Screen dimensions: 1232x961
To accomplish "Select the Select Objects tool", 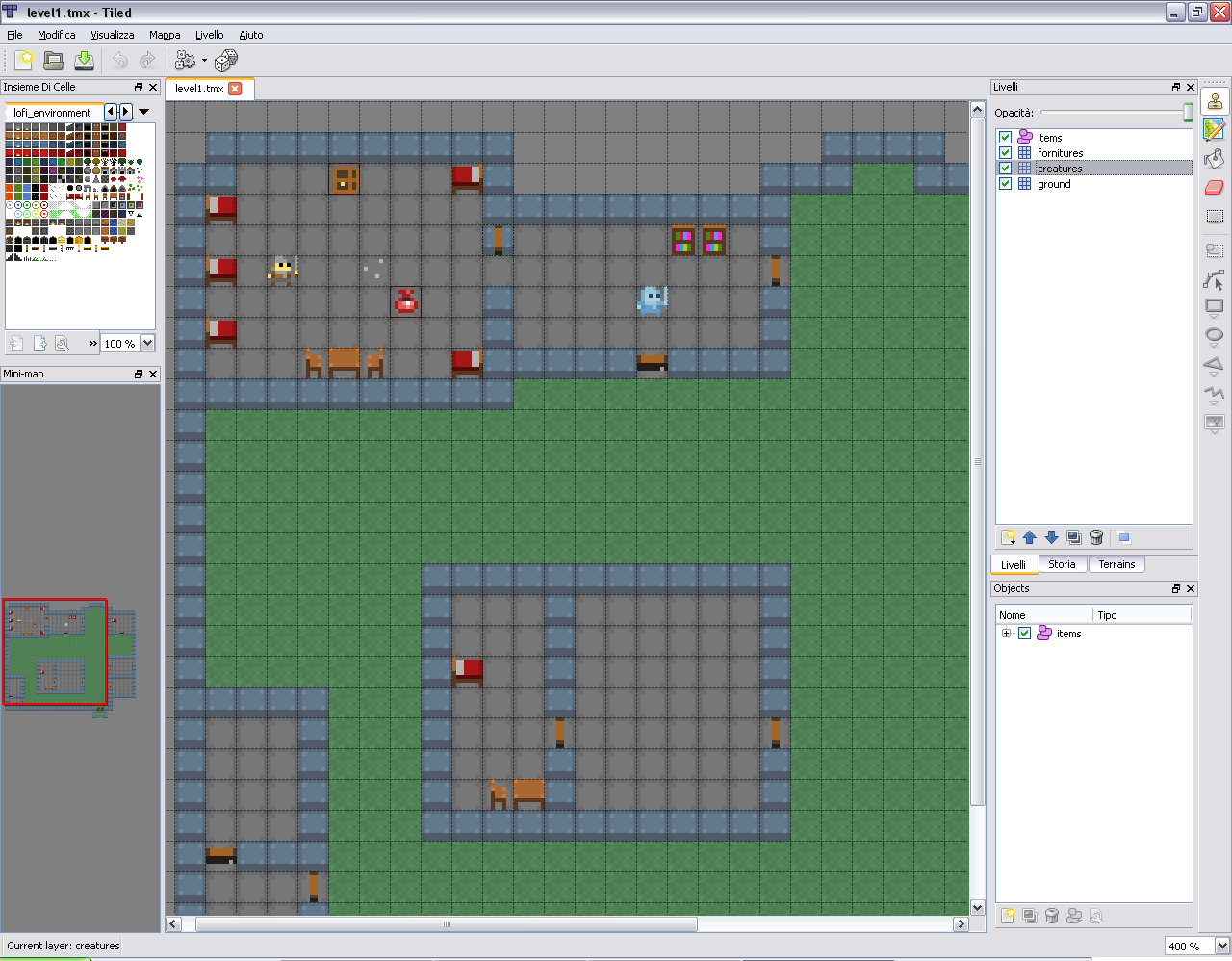I will [x=1215, y=251].
